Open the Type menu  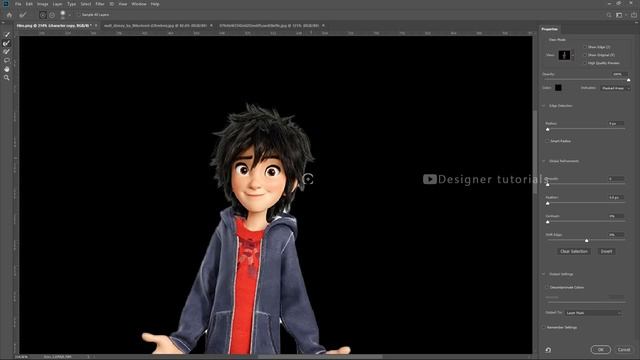pyautogui.click(x=71, y=4)
